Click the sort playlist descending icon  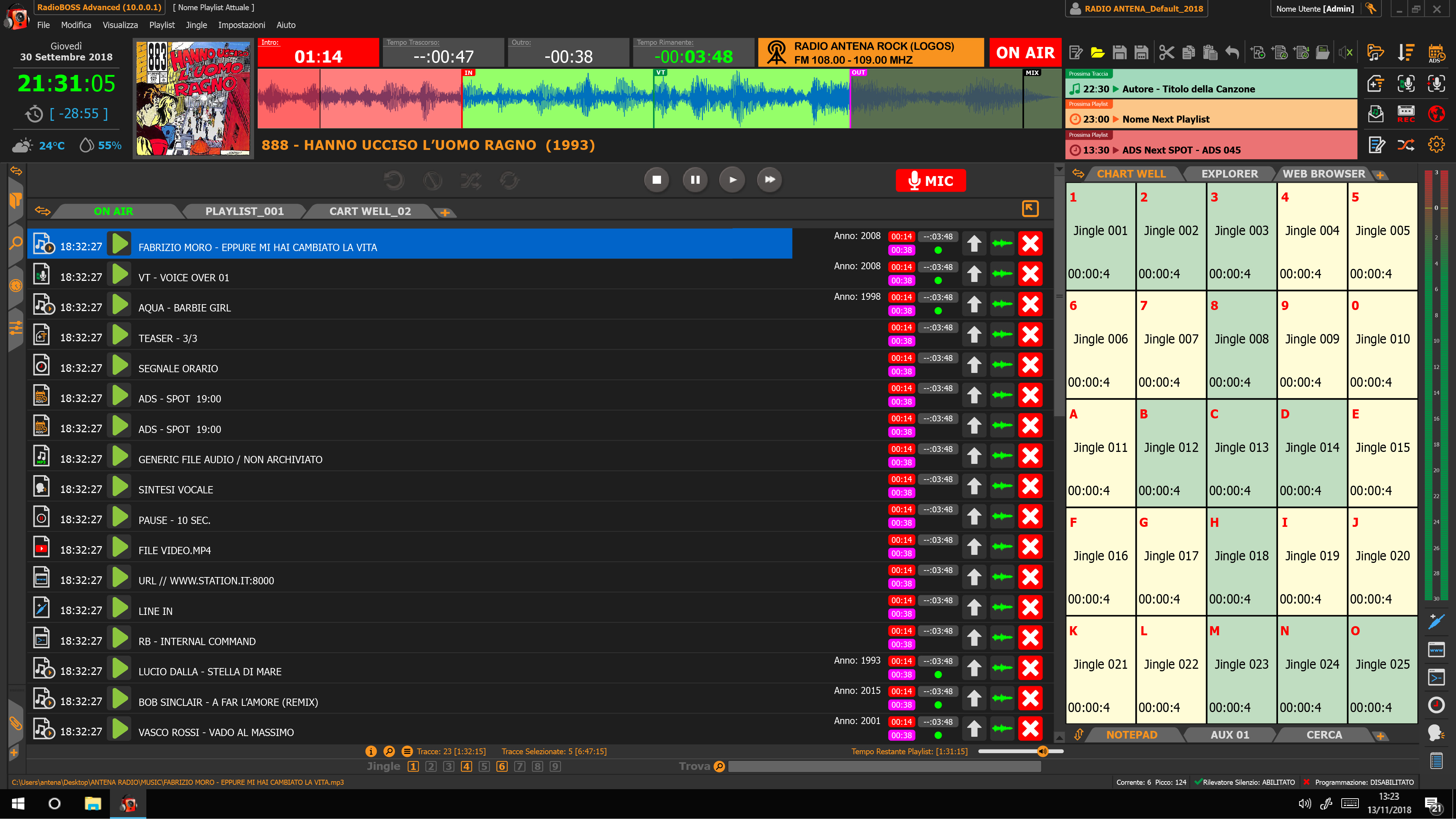click(x=1406, y=52)
